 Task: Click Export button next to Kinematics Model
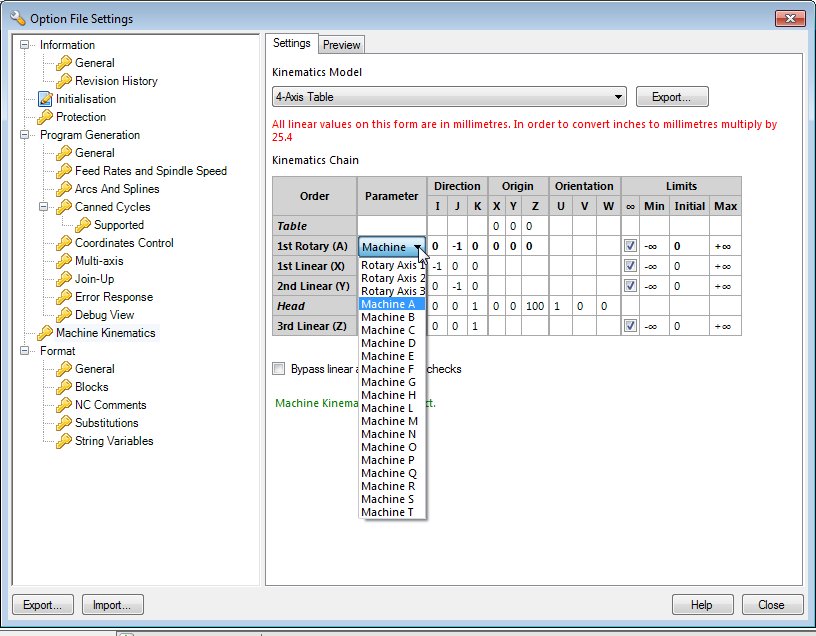[672, 97]
